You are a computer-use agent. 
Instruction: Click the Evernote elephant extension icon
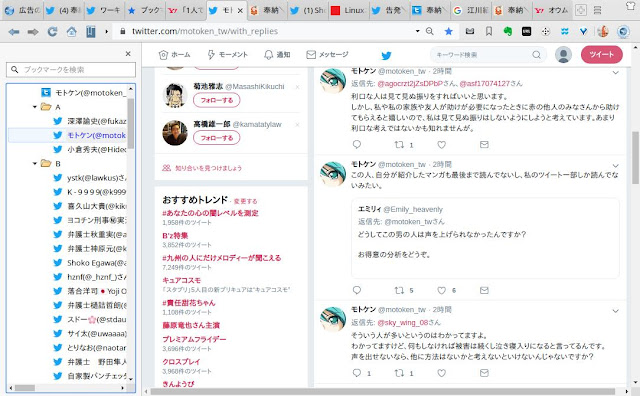(x=508, y=31)
